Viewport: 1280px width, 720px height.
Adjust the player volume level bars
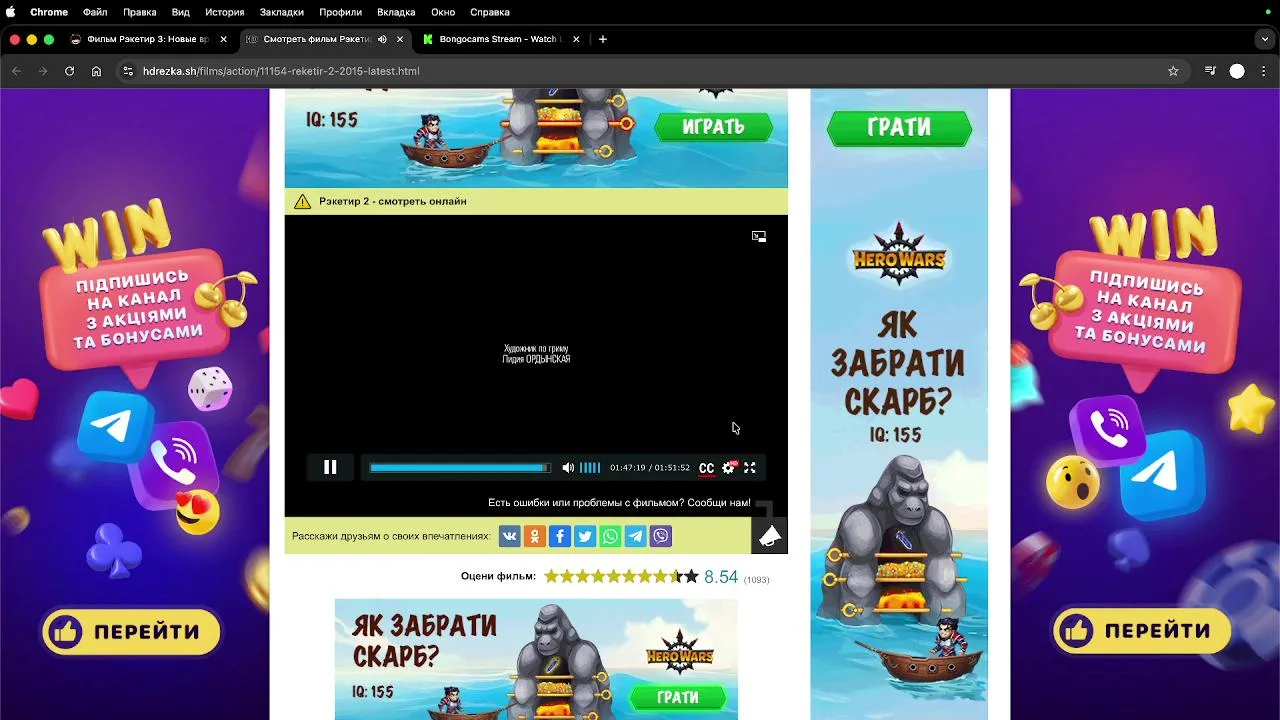coord(590,467)
